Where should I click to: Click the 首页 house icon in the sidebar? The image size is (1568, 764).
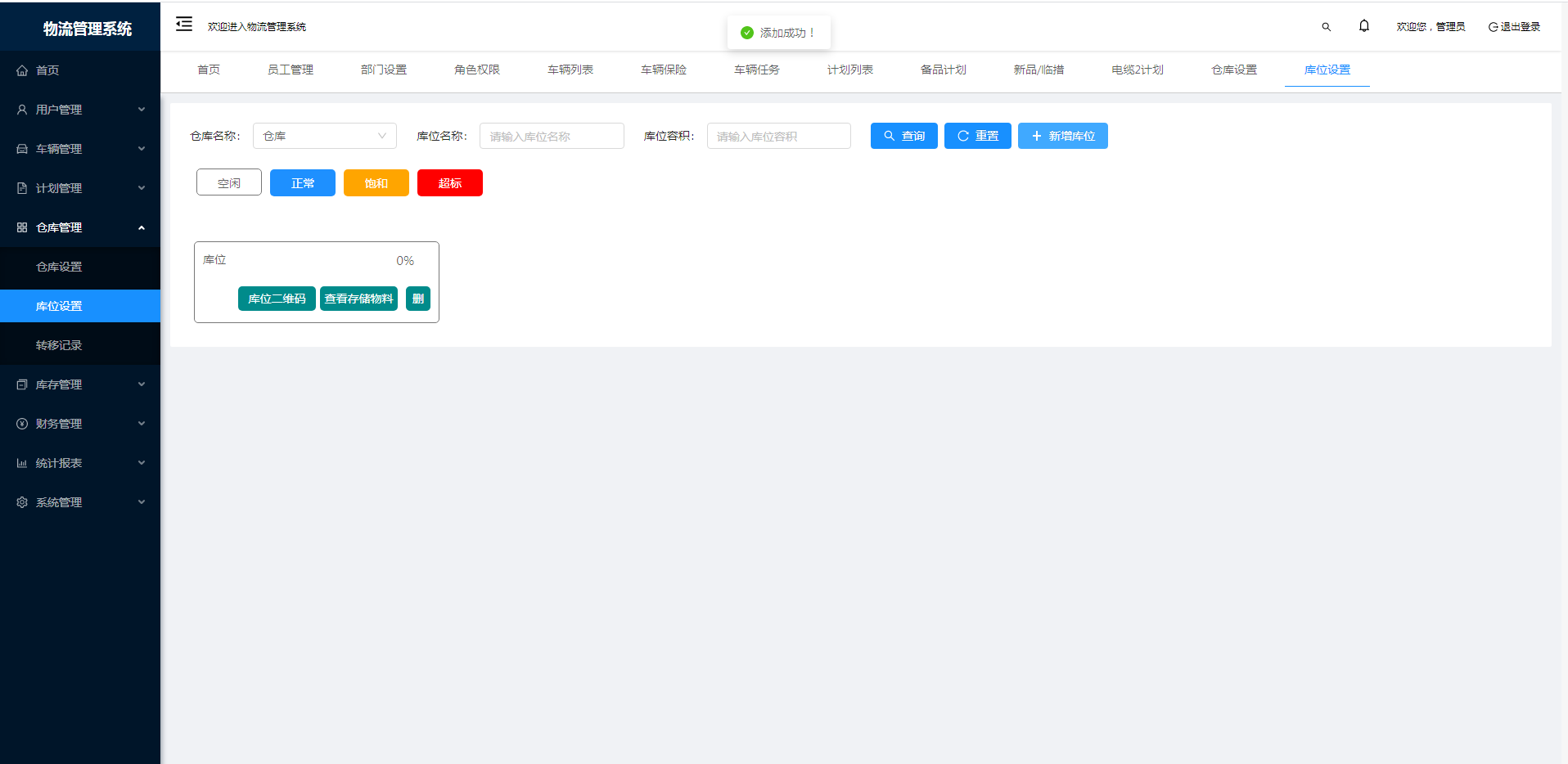[x=22, y=70]
